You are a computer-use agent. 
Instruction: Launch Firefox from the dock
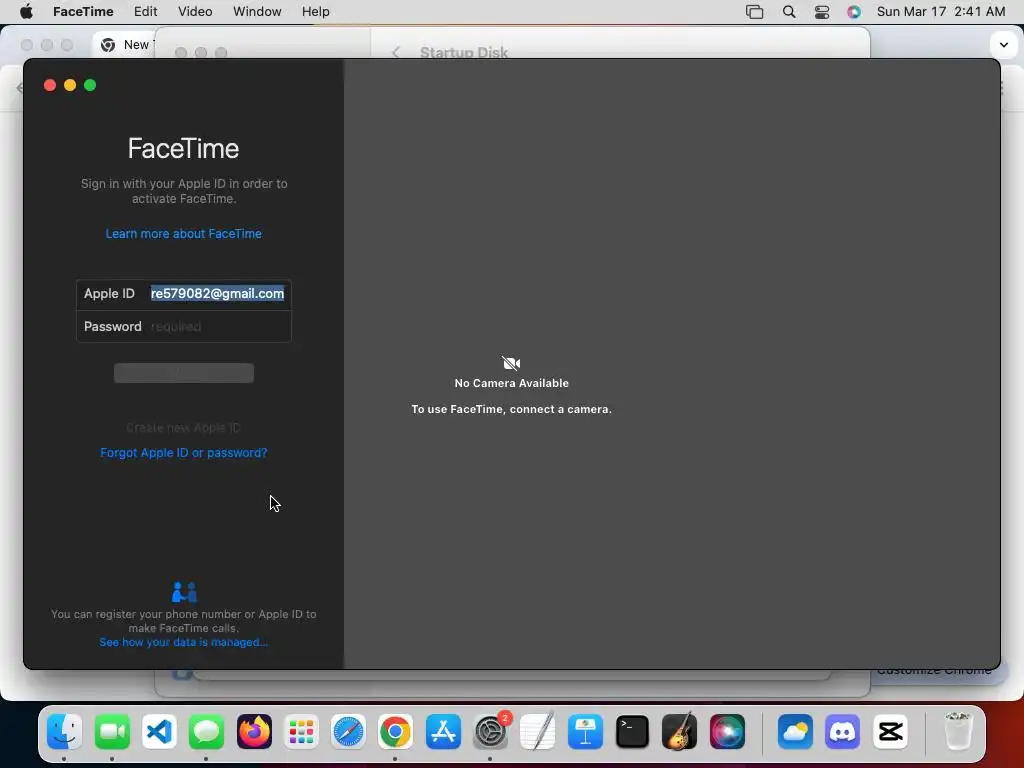click(254, 731)
